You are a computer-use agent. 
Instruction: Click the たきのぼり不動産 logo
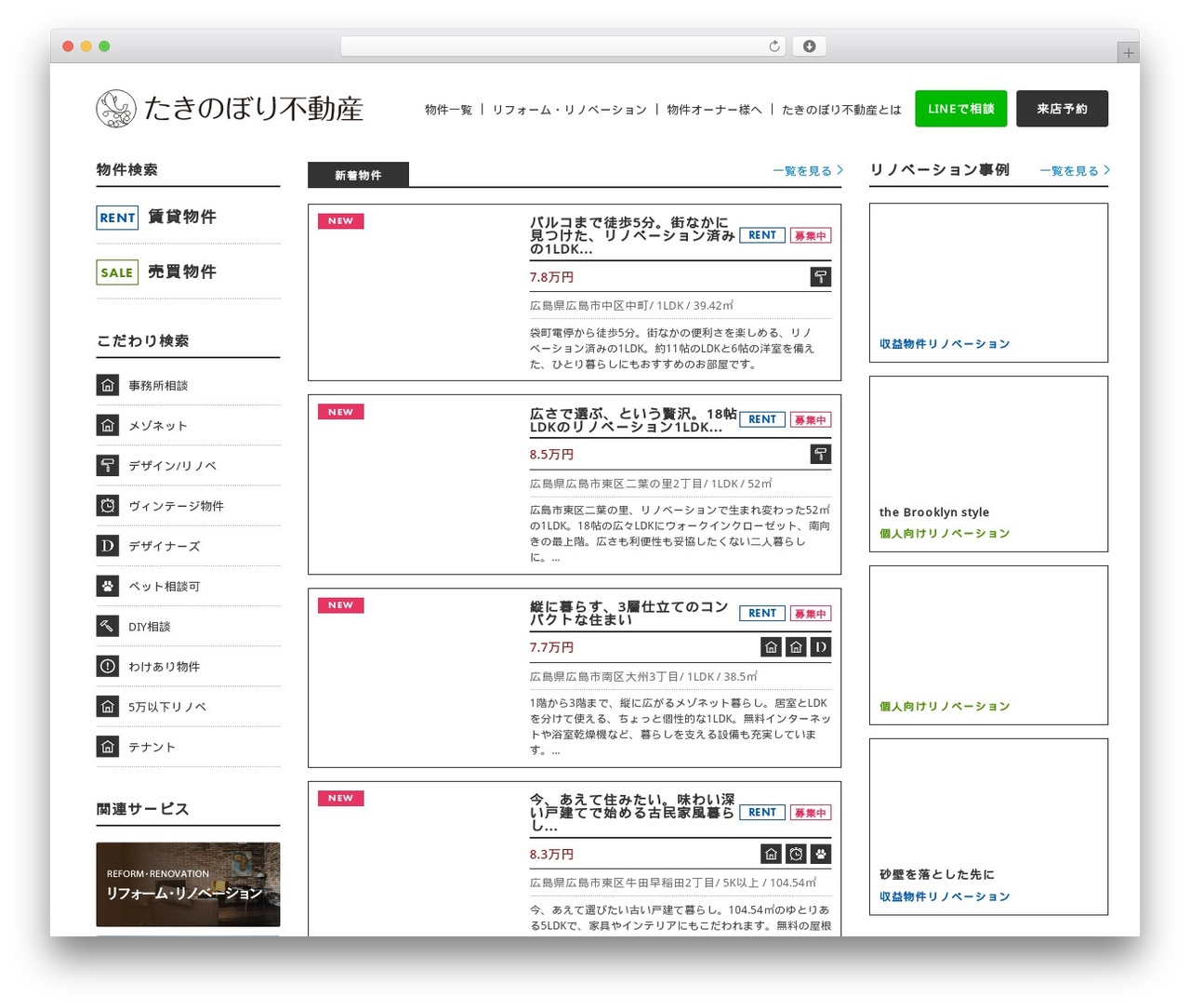pos(230,109)
